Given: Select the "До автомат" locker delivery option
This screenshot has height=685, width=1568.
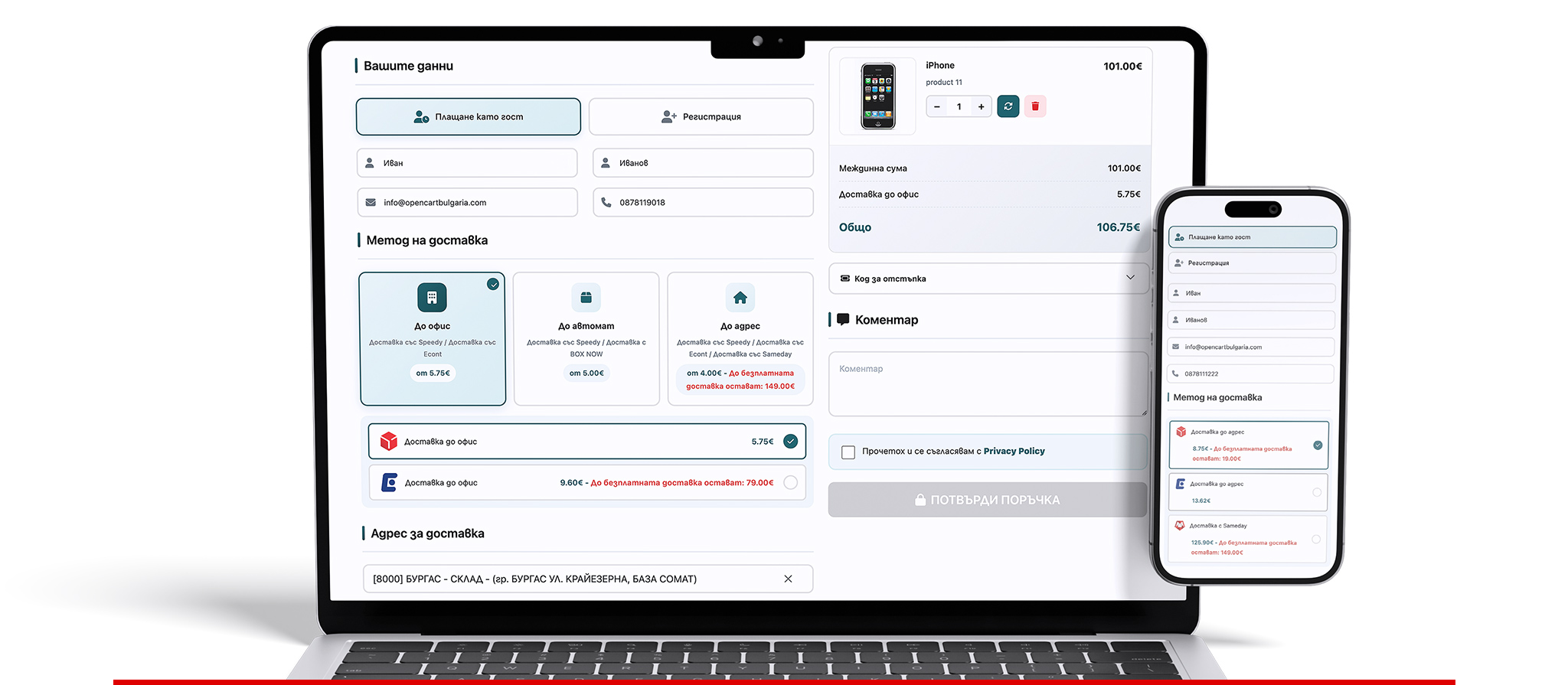Looking at the screenshot, I should [x=586, y=338].
